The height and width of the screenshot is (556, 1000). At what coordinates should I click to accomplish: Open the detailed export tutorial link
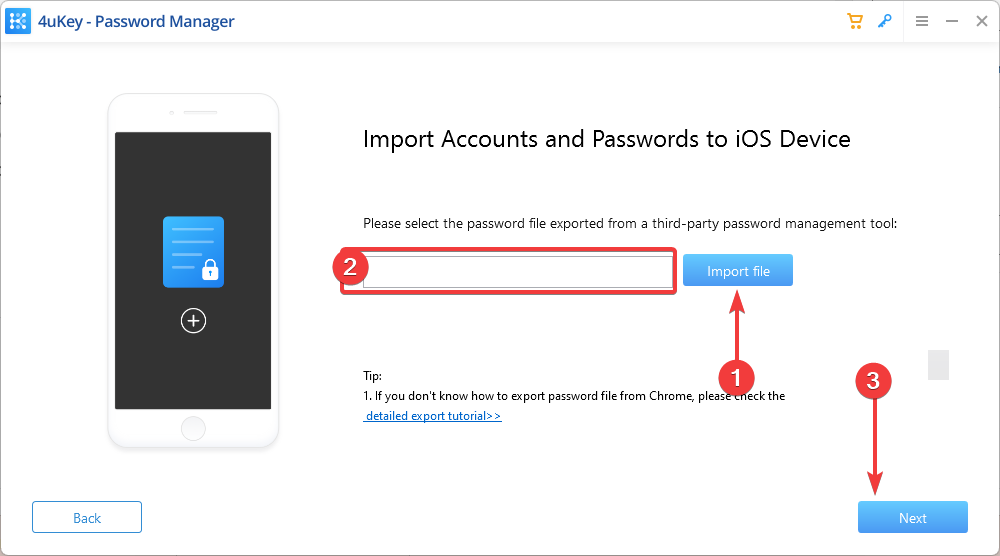pyautogui.click(x=432, y=416)
